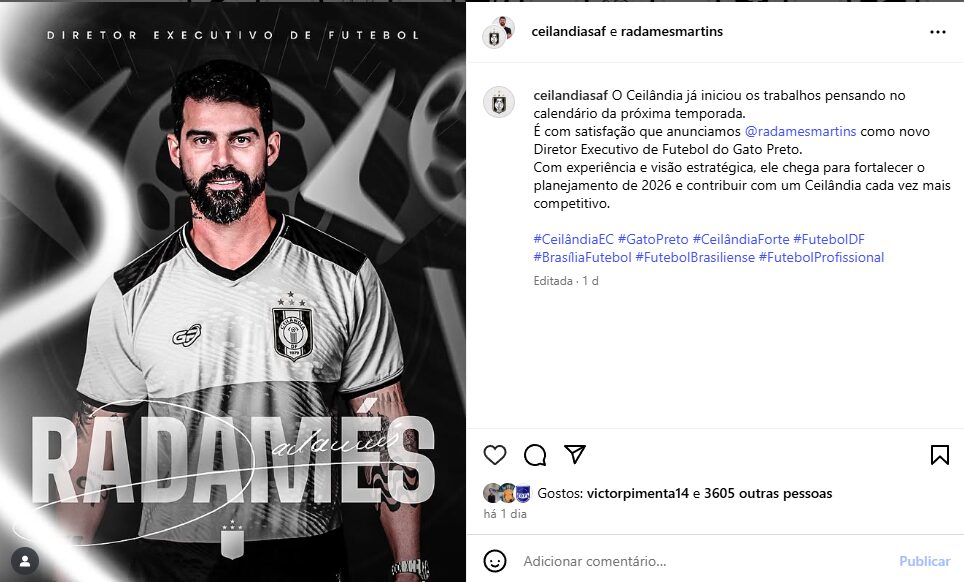964x582 pixels.
Task: Open comments with the speech bubble icon
Action: tap(535, 455)
